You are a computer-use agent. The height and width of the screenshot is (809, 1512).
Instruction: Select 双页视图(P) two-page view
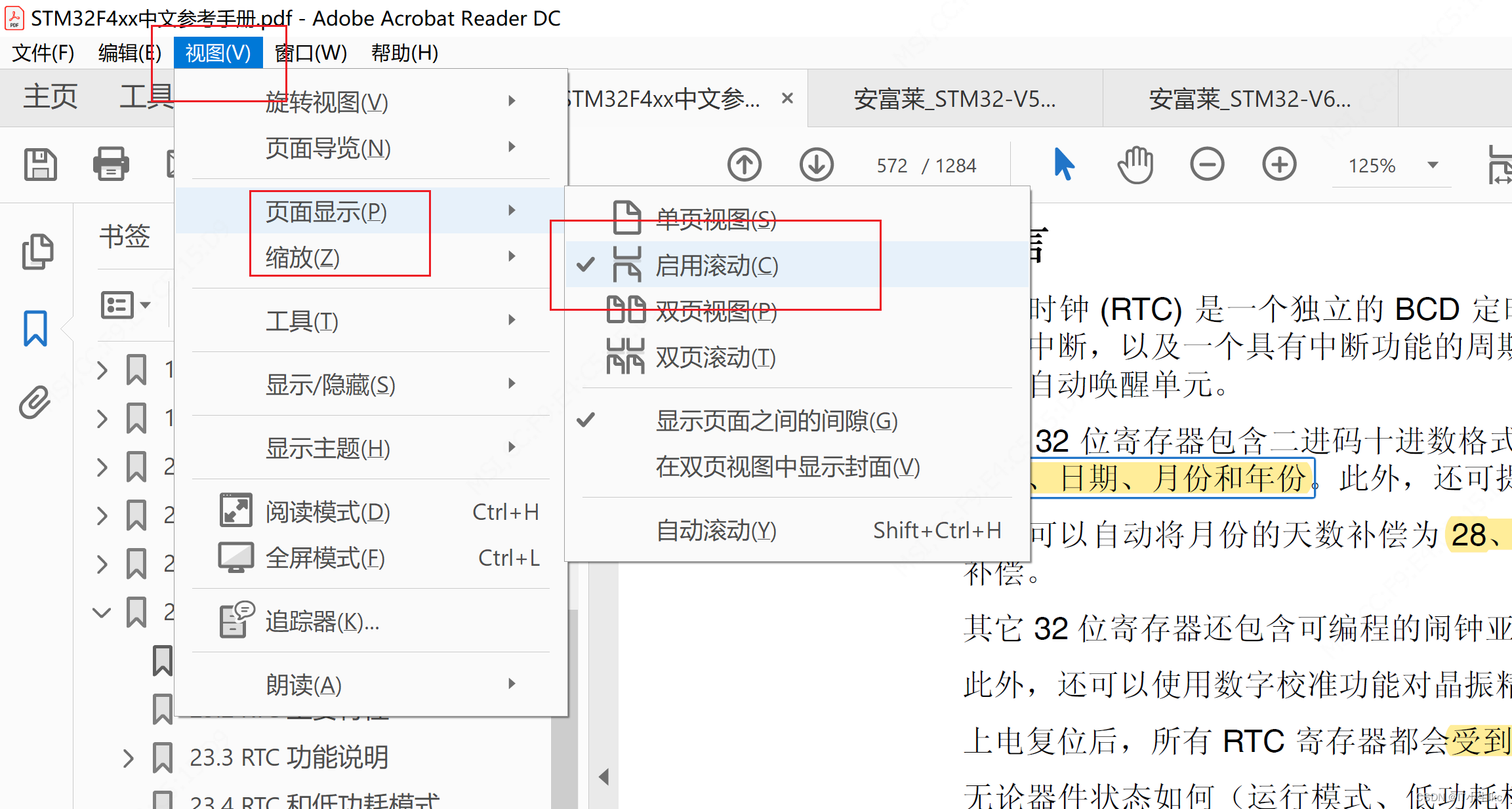pos(798,311)
